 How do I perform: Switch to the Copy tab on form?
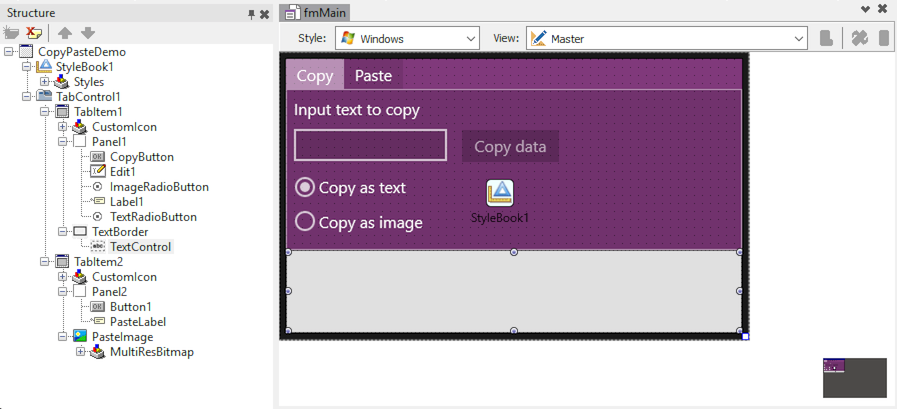pos(315,76)
